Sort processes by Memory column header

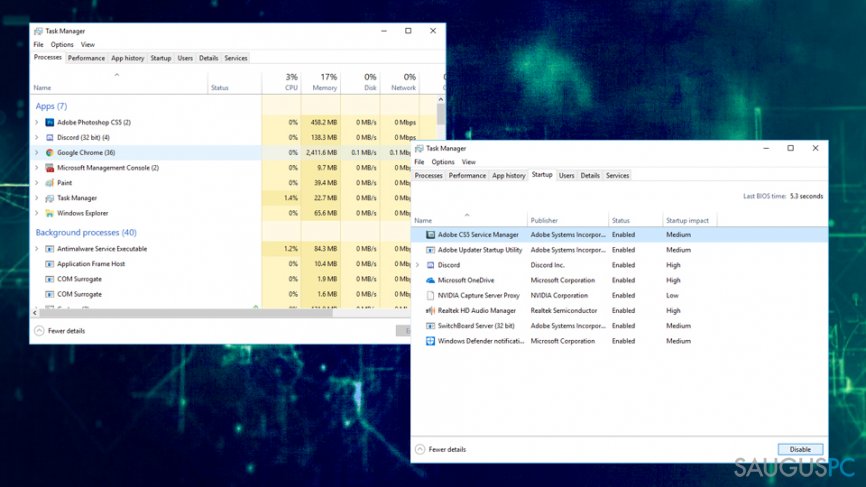(321, 82)
